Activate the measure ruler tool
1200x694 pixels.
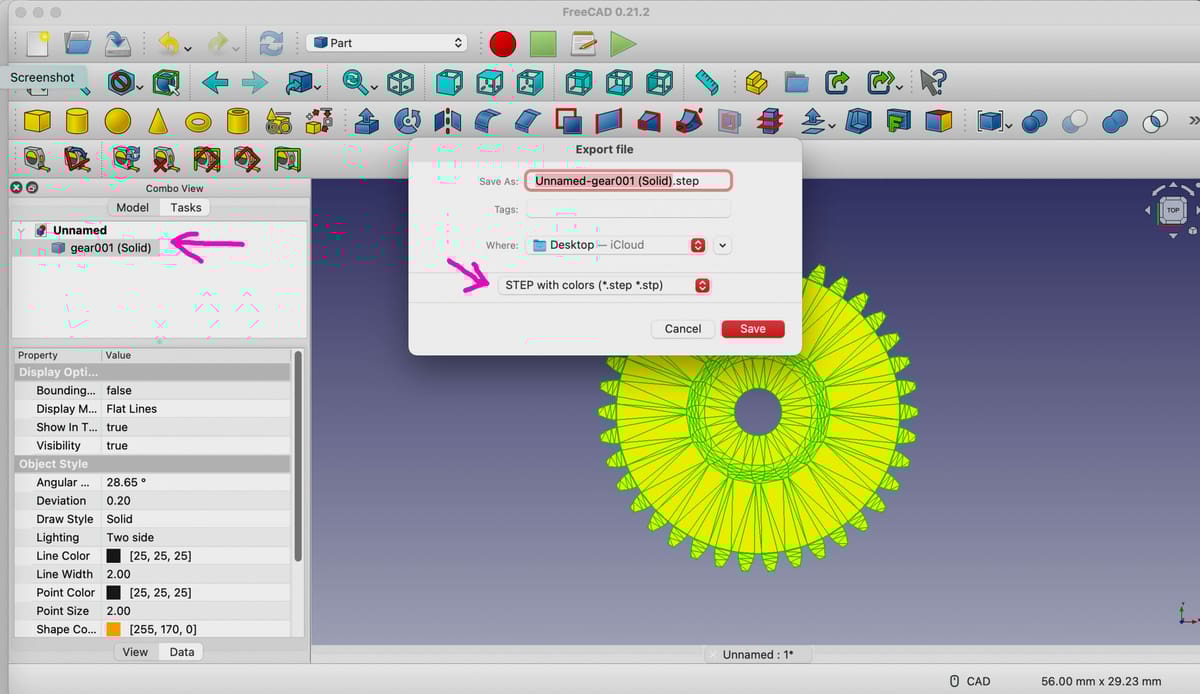tap(707, 82)
